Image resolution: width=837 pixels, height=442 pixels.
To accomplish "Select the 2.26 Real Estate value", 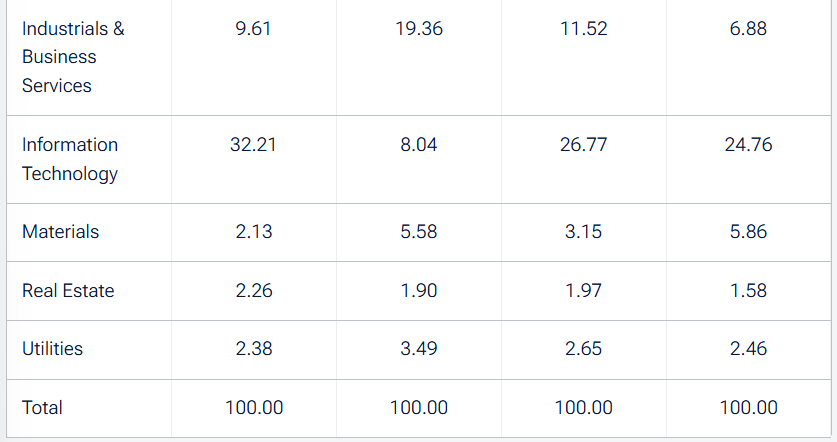I will click(x=254, y=291).
